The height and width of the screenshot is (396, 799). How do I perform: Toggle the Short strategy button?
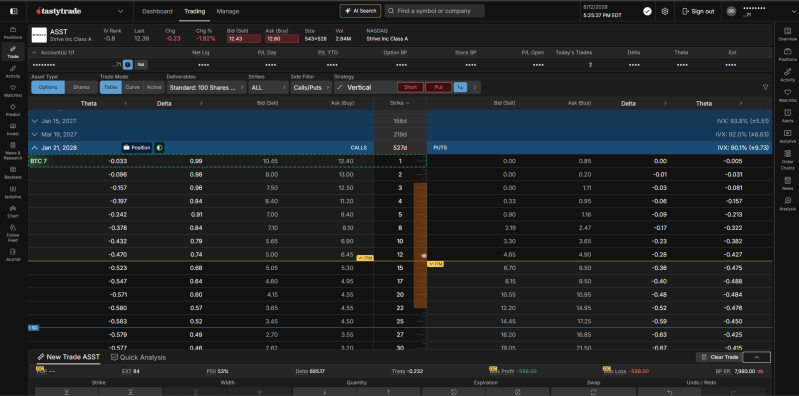(x=410, y=87)
